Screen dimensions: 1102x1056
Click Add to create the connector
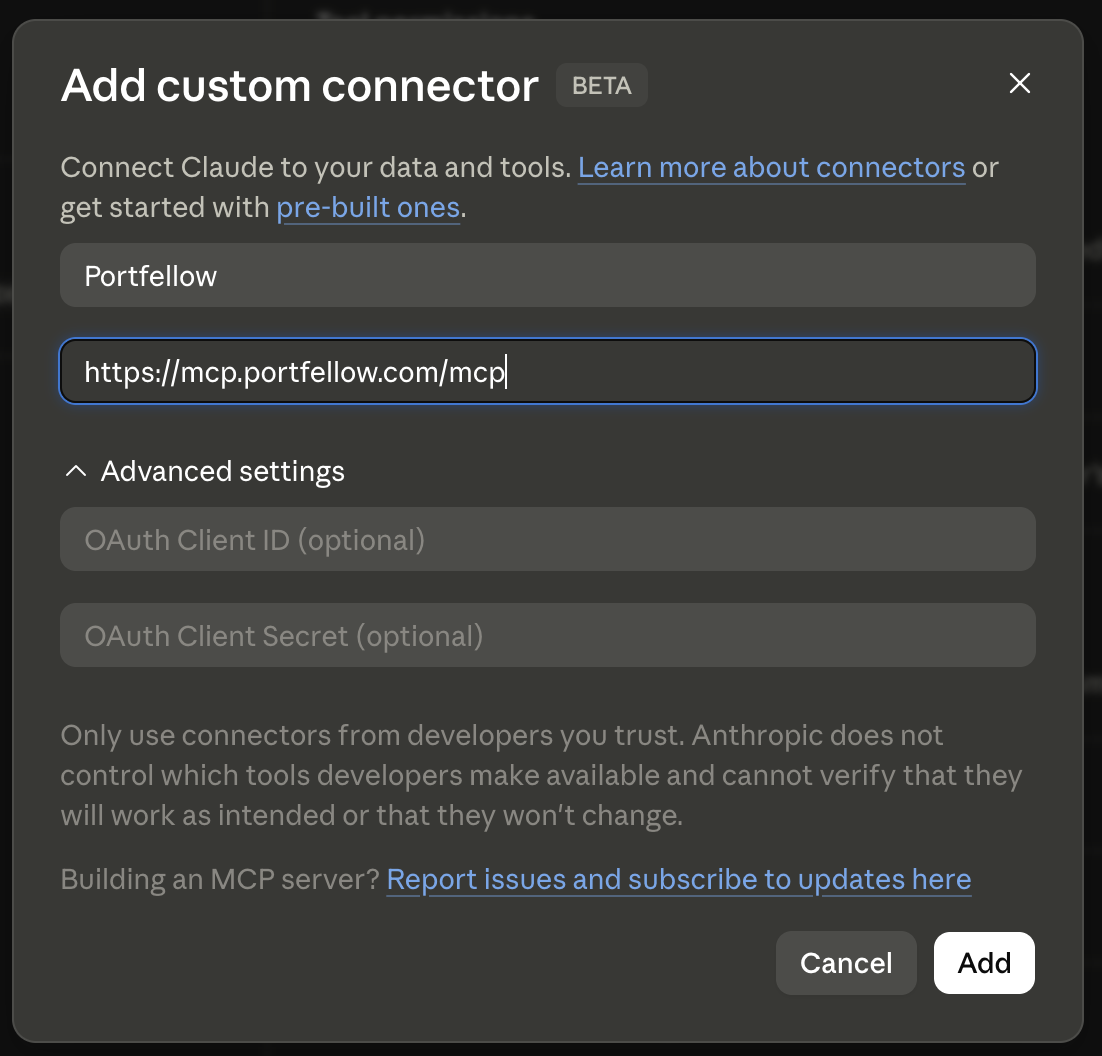pos(984,963)
